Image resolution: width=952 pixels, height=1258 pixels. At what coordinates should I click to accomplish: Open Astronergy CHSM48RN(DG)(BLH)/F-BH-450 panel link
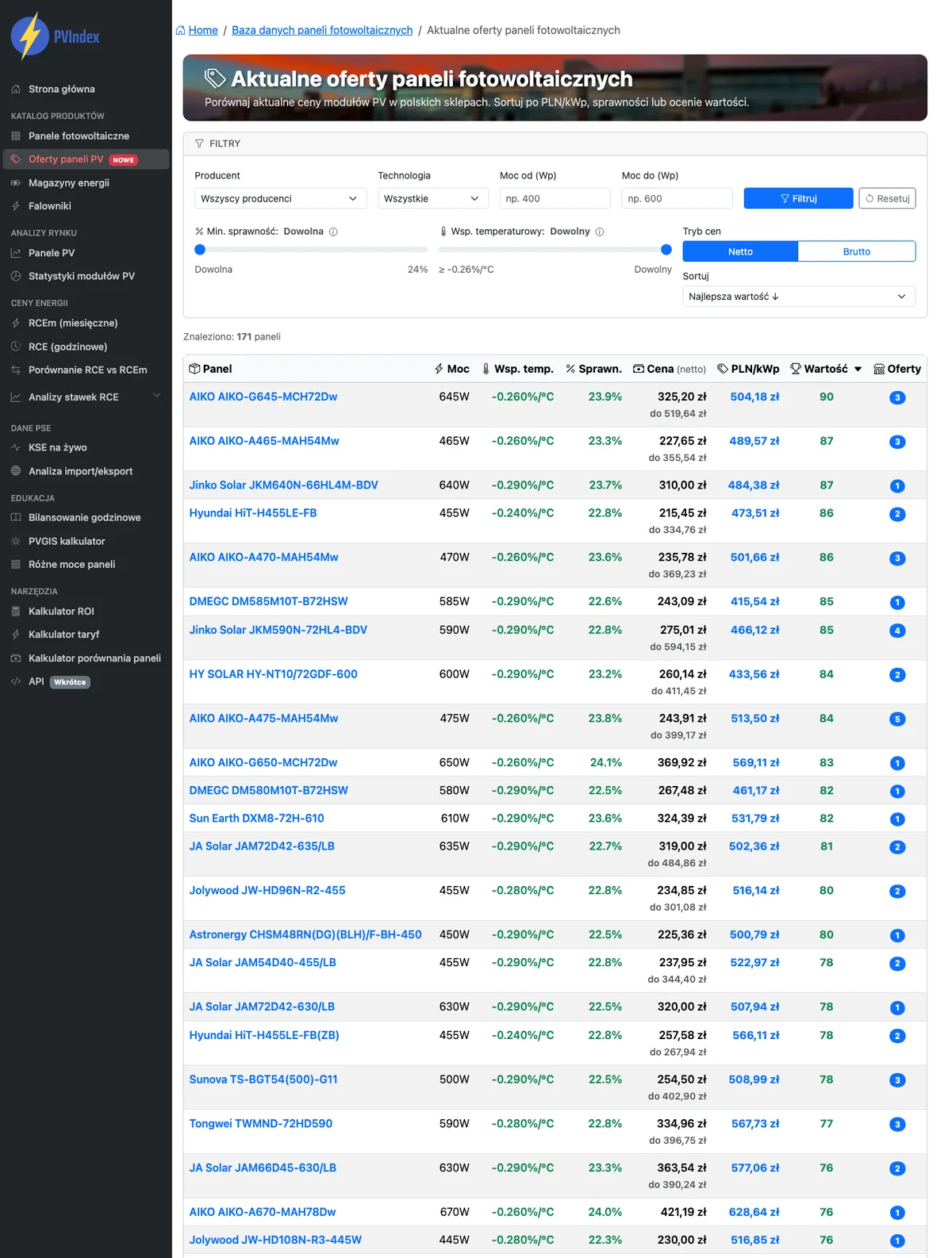click(x=305, y=934)
